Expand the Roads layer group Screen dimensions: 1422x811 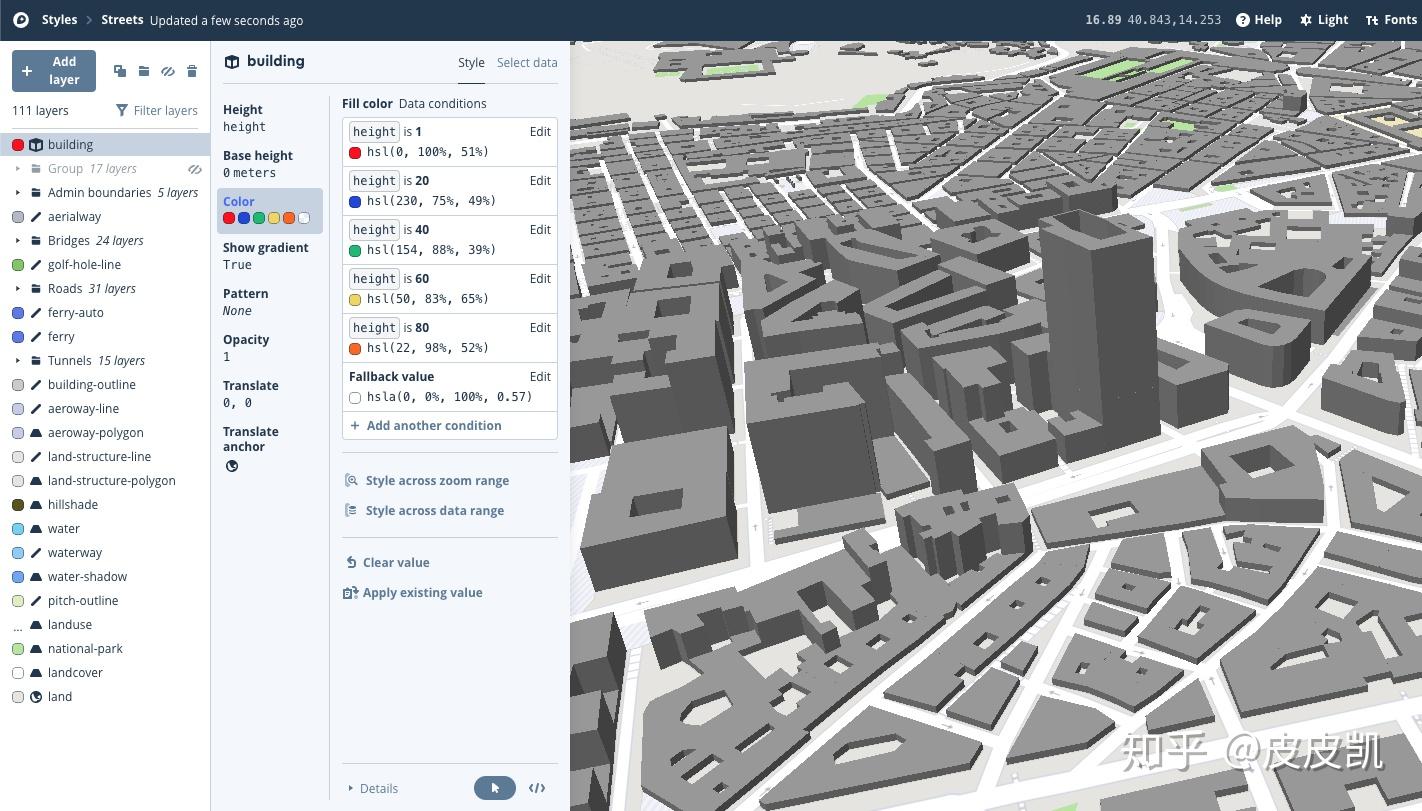click(20, 288)
